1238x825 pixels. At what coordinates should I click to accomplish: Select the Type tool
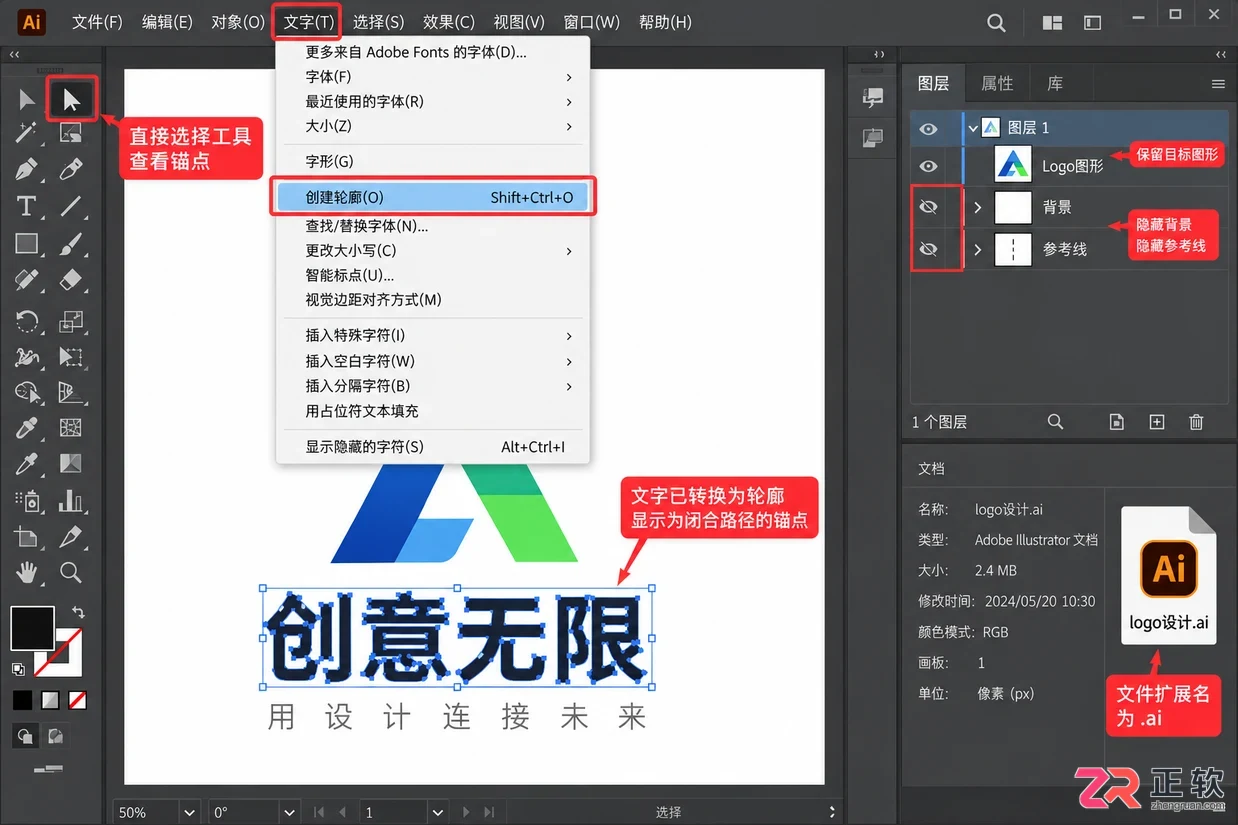pyautogui.click(x=27, y=207)
